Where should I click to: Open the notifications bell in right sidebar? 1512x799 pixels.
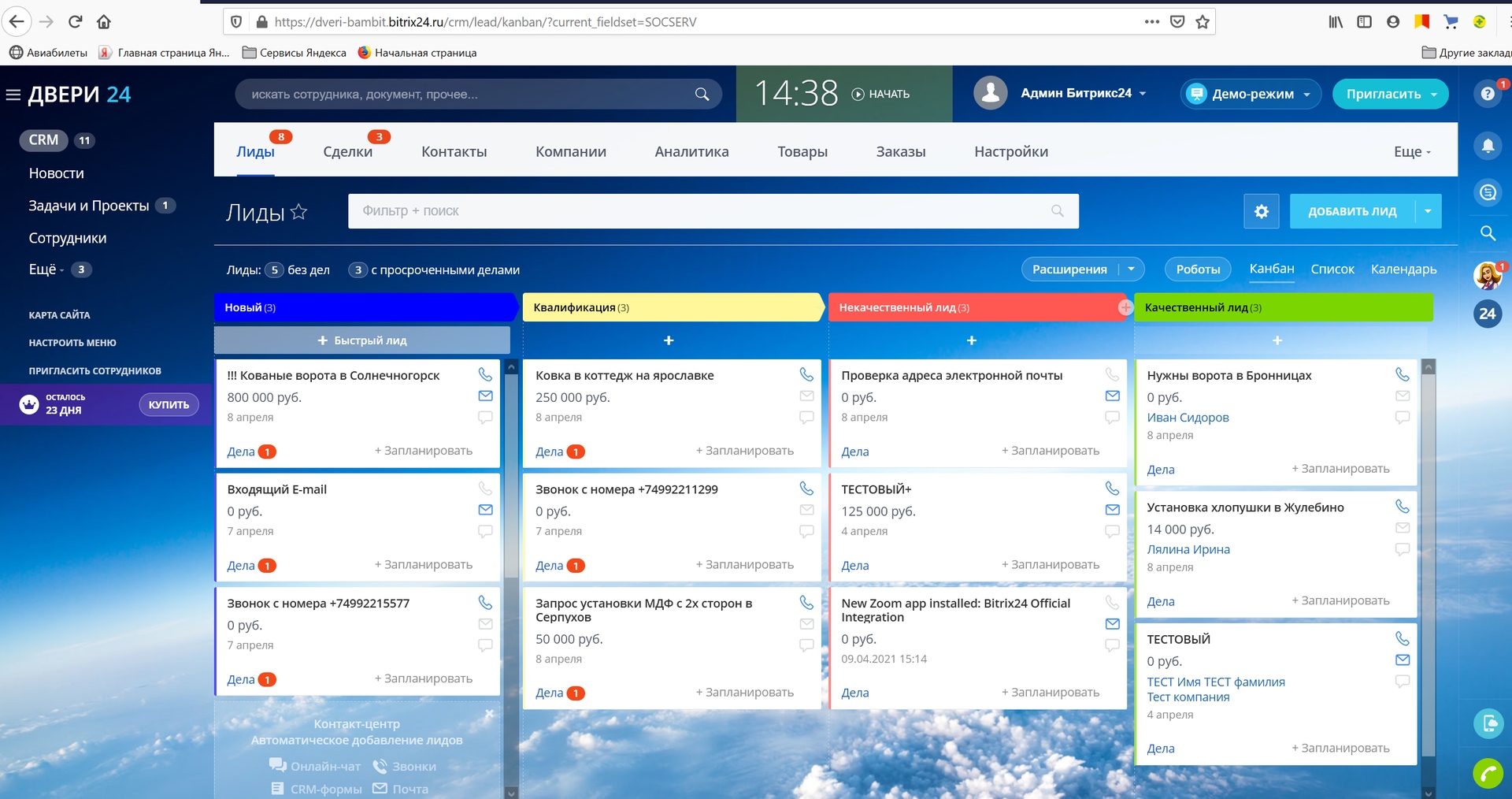[1488, 146]
